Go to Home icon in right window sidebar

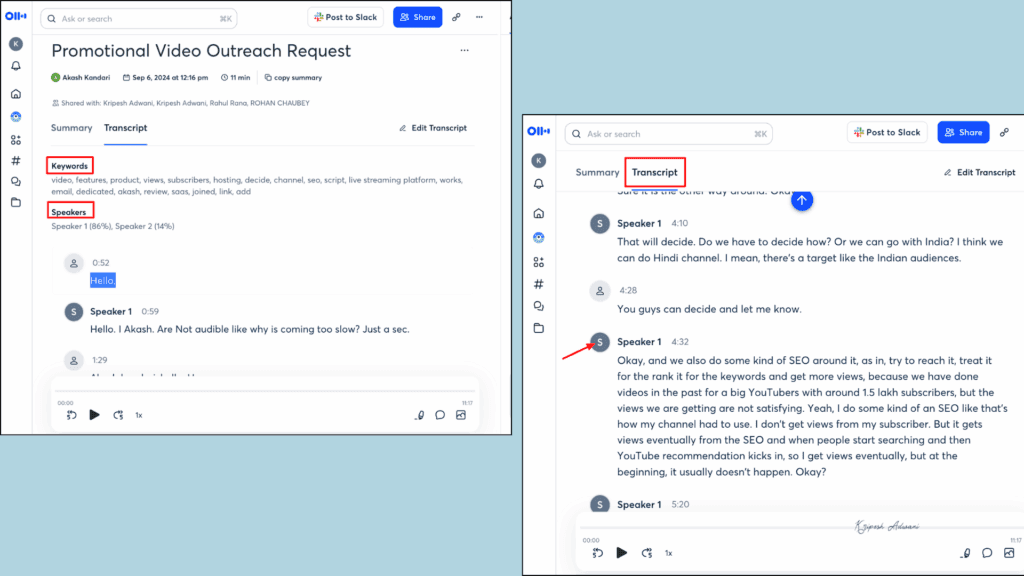tap(539, 214)
